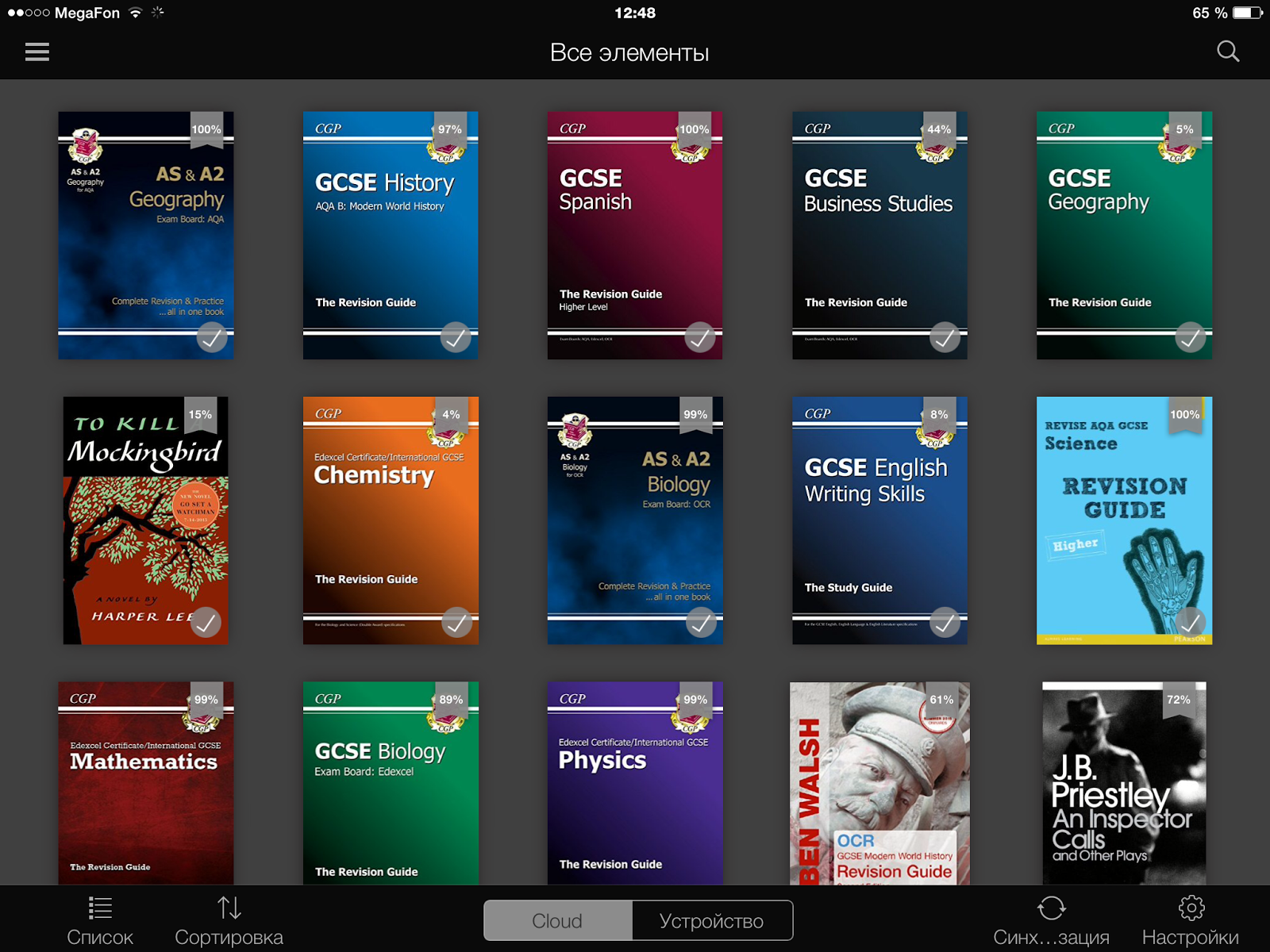Screen dimensions: 1270x952
Task: Tap the MegaFon carrier label
Action: click(x=87, y=13)
